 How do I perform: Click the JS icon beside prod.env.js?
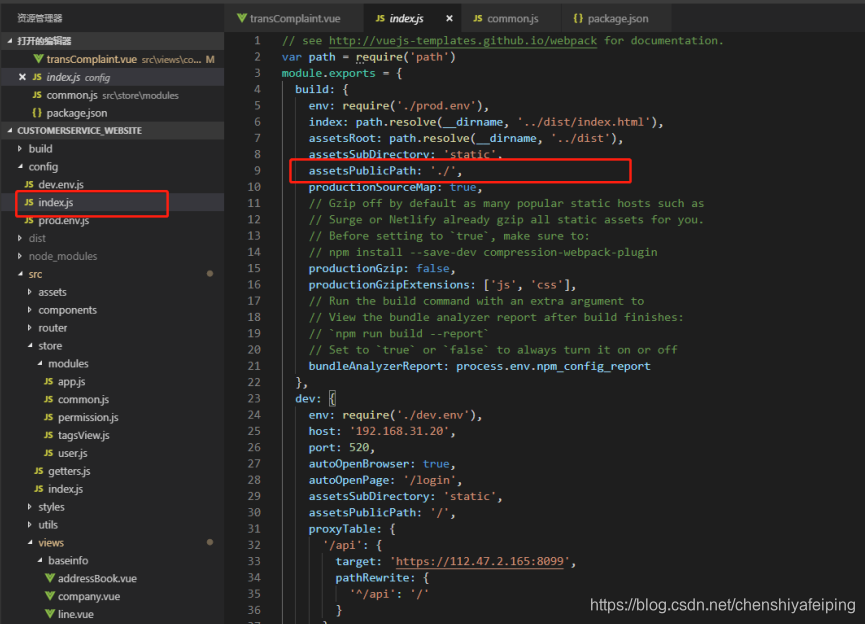pyautogui.click(x=29, y=220)
